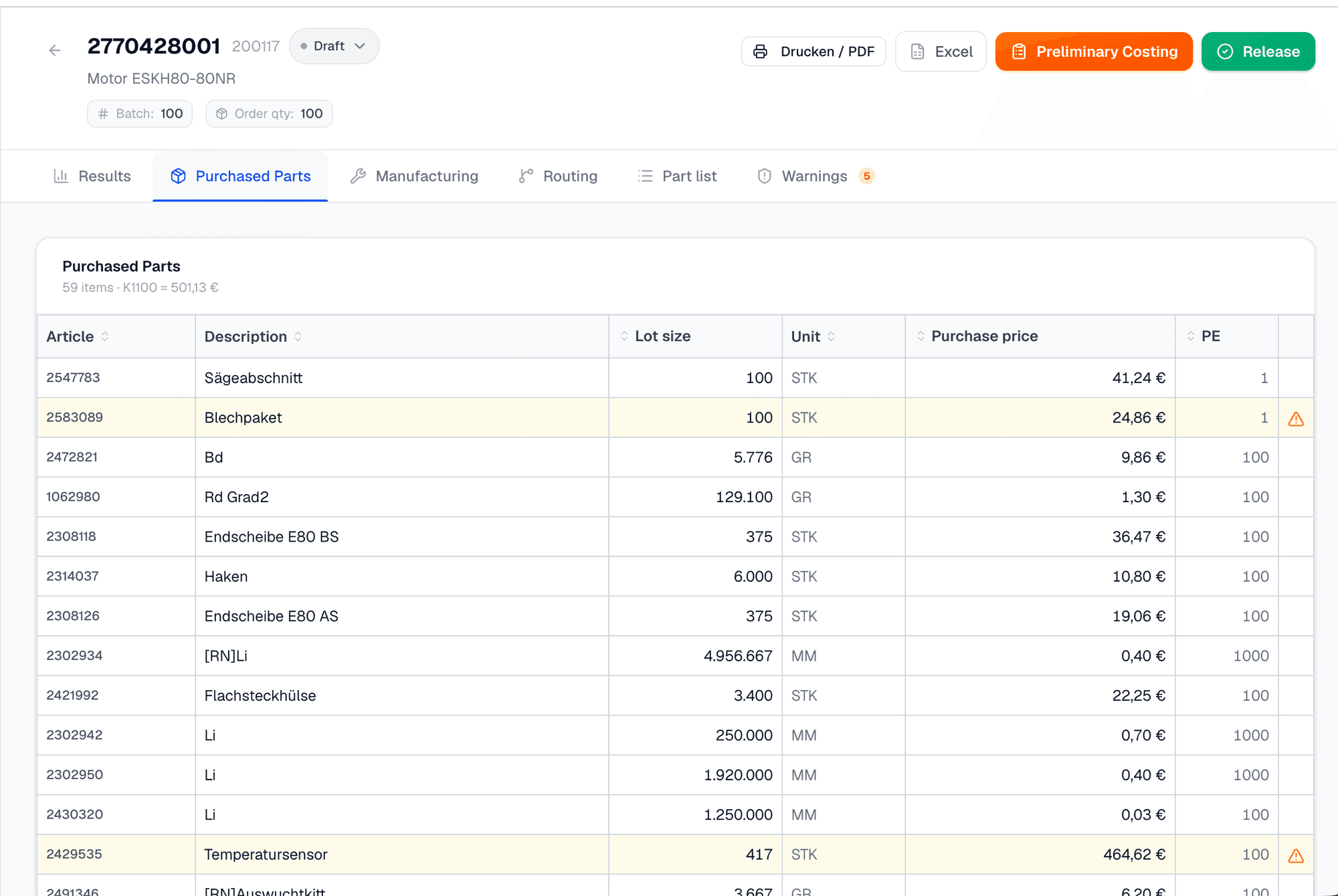Go to the Part list tab
Viewport: 1338px width, 896px height.
677,176
